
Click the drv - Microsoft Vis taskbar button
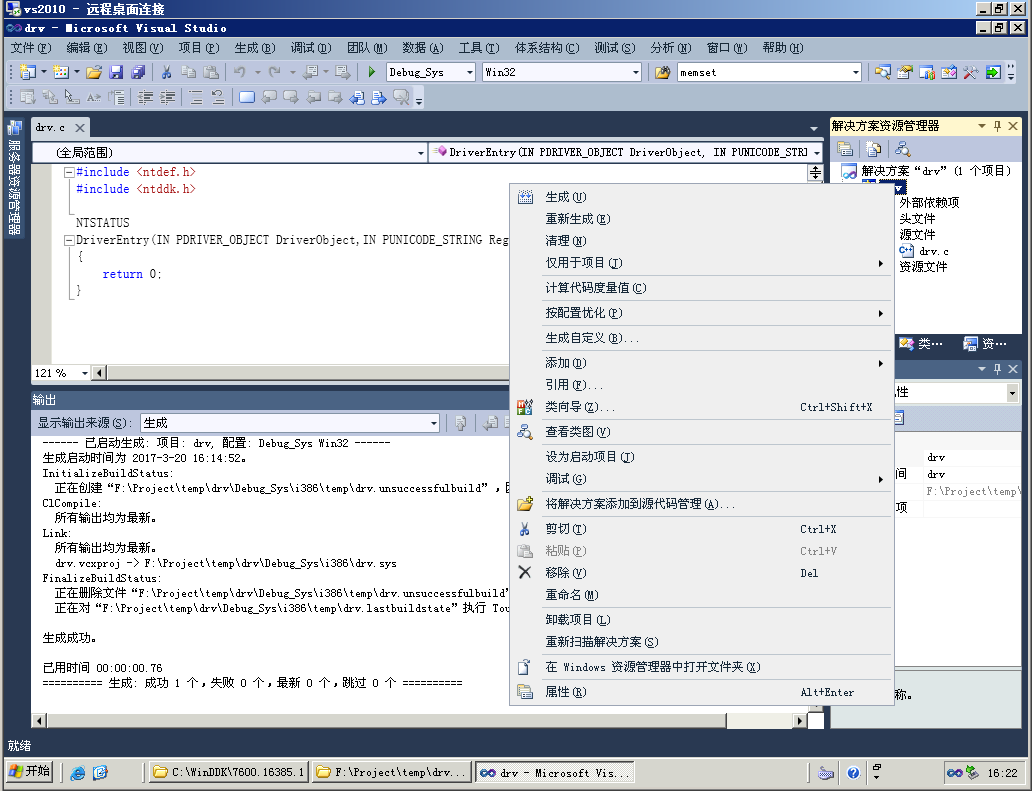(555, 773)
